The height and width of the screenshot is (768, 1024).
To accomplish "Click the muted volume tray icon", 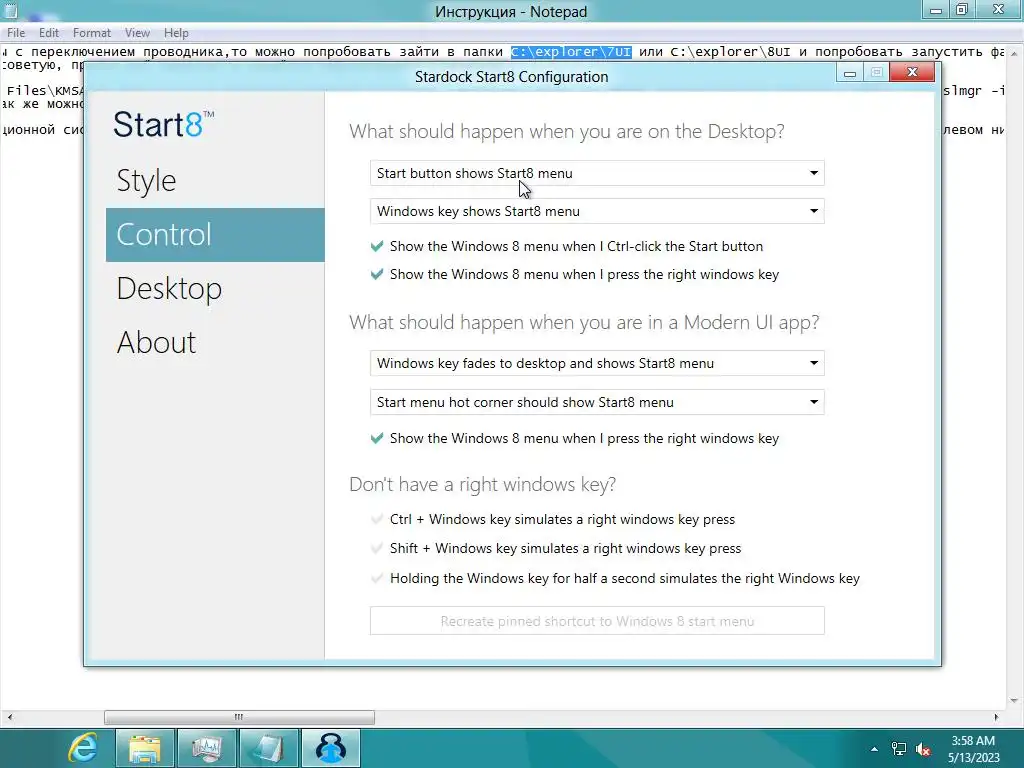I will pyautogui.click(x=923, y=749).
